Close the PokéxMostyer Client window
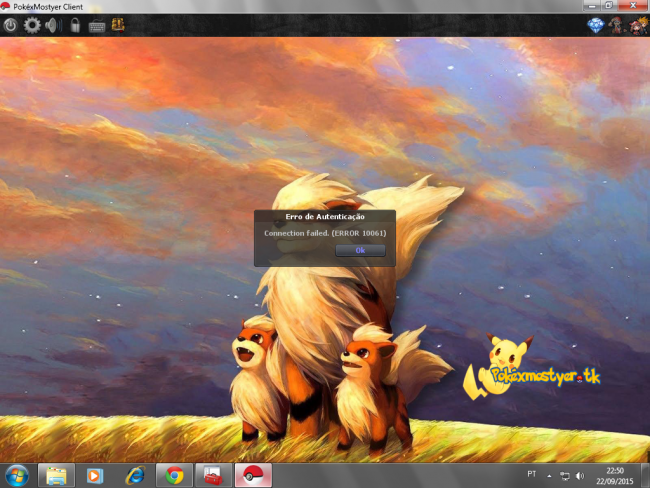The height and width of the screenshot is (488, 650). pyautogui.click(x=633, y=5)
